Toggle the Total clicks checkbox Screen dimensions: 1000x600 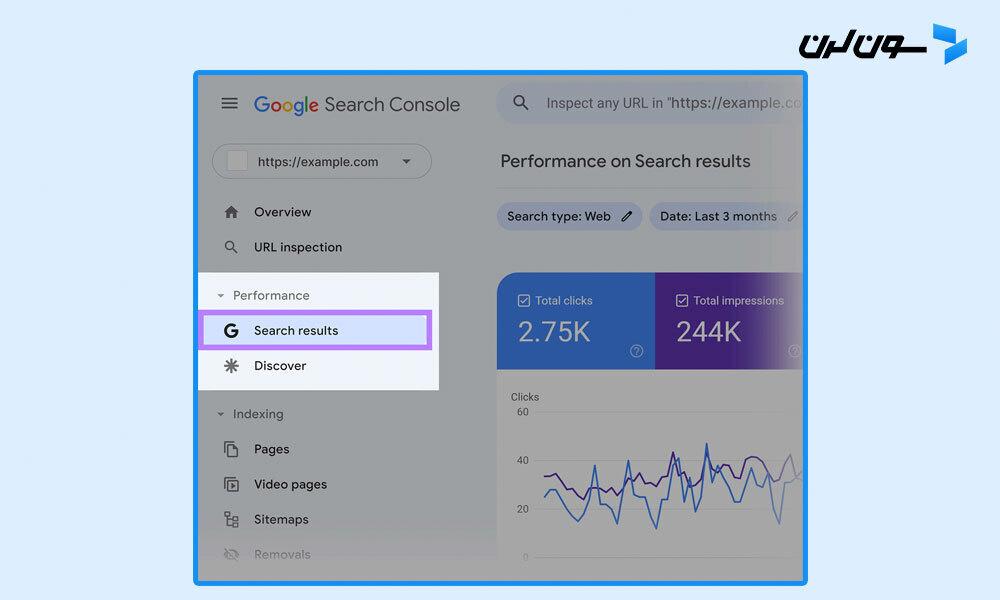pos(524,300)
